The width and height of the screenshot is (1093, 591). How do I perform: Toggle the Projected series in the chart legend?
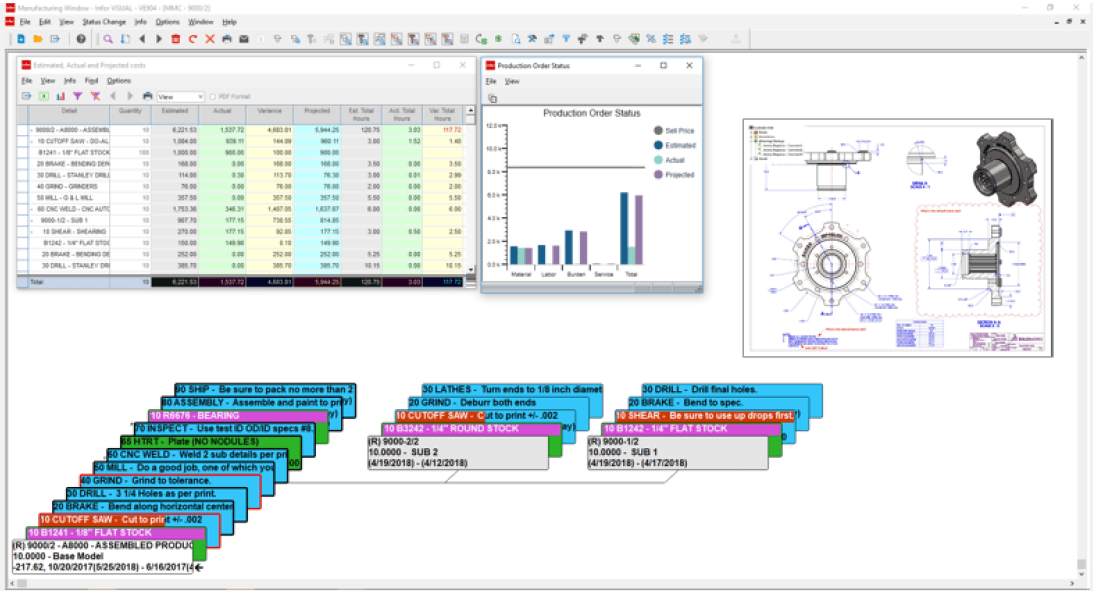point(658,174)
